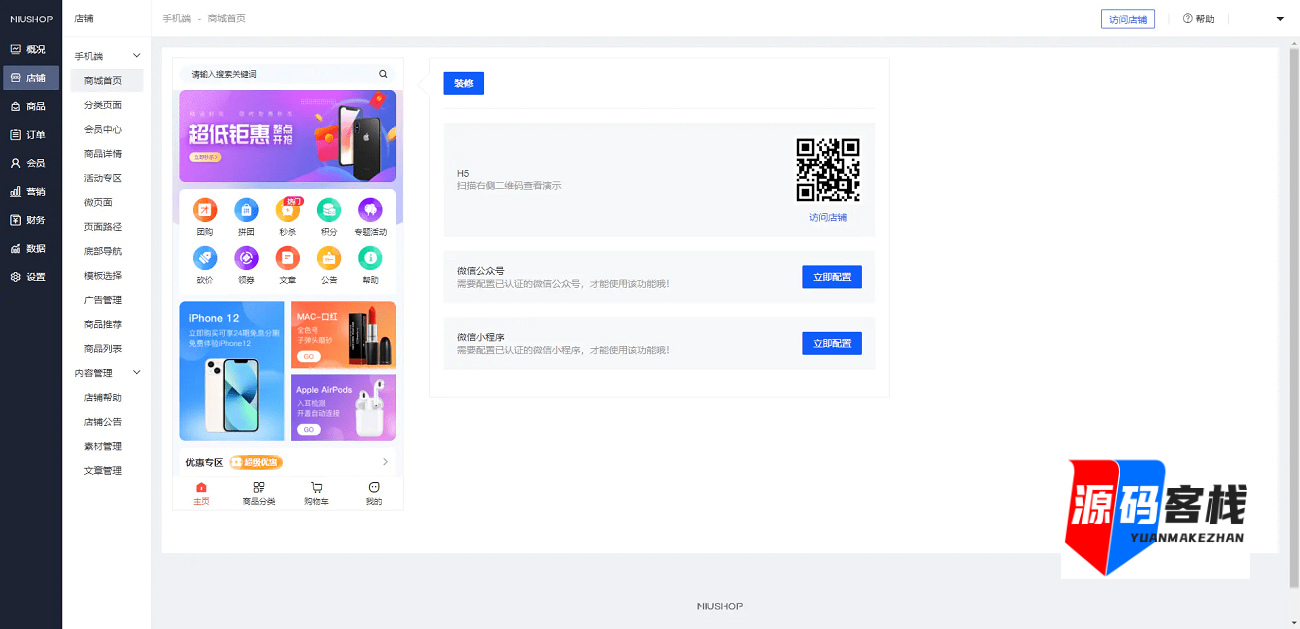
Task: Click the 专题活动 icon
Action: point(370,210)
